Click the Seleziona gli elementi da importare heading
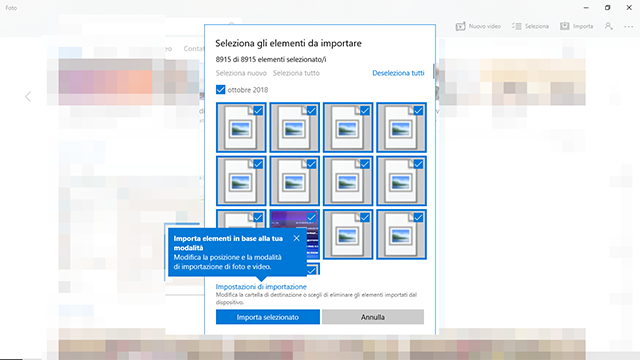This screenshot has width=640, height=360. [x=289, y=43]
